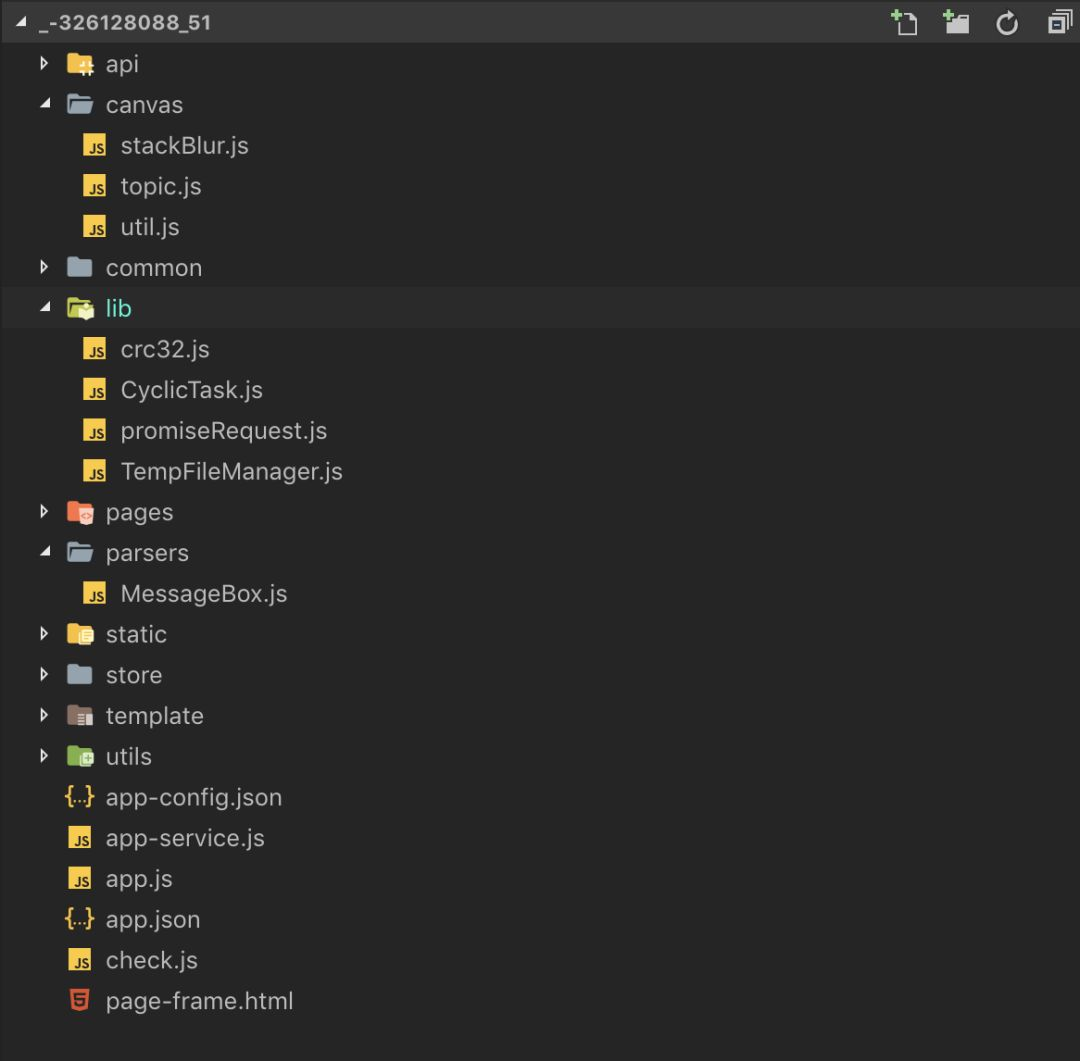Collapse all folders using header icon
The width and height of the screenshot is (1080, 1061).
[1058, 22]
